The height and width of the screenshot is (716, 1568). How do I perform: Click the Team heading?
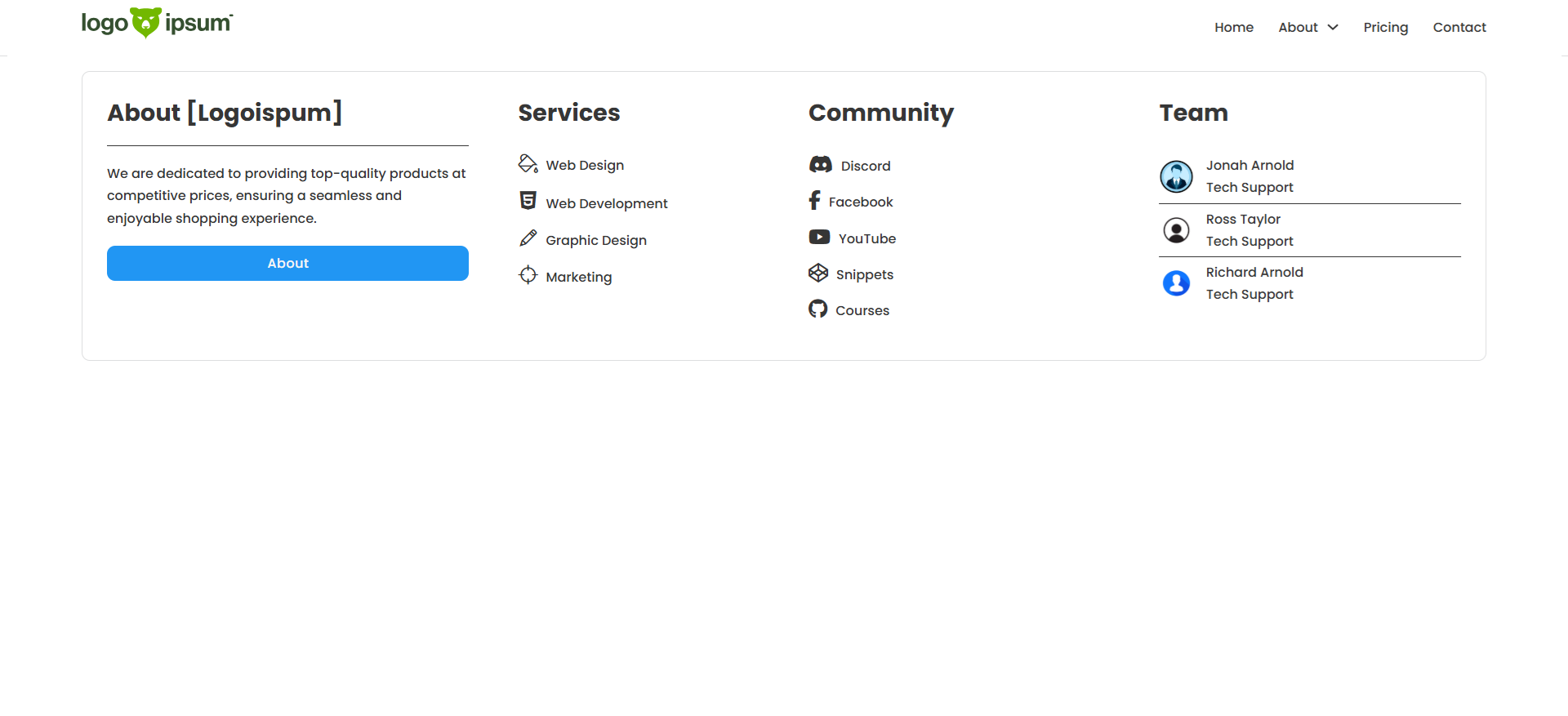[1194, 113]
